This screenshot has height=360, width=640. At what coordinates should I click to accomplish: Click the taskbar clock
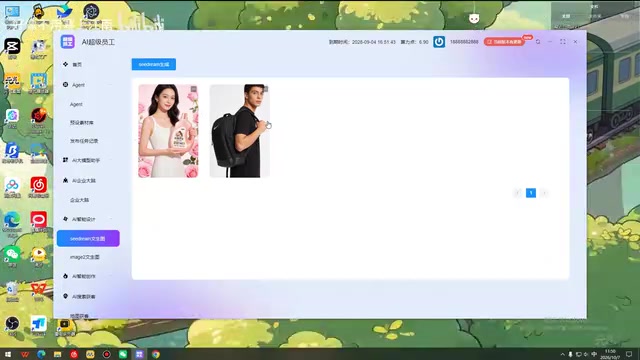tap(610, 354)
